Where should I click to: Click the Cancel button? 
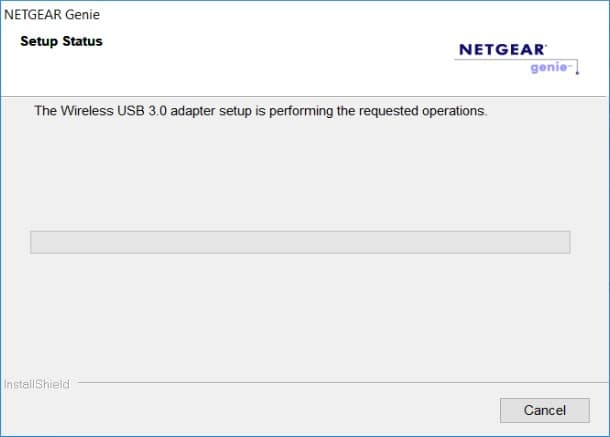pos(545,410)
